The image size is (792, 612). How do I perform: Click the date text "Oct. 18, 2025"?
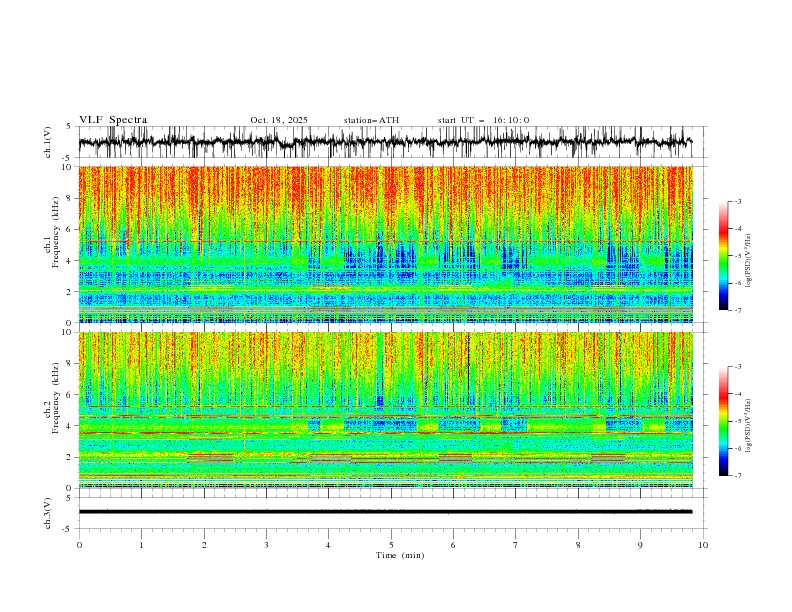pos(279,120)
